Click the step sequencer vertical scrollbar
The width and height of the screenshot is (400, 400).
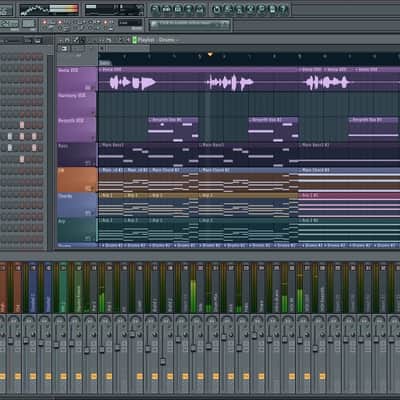tap(50, 152)
